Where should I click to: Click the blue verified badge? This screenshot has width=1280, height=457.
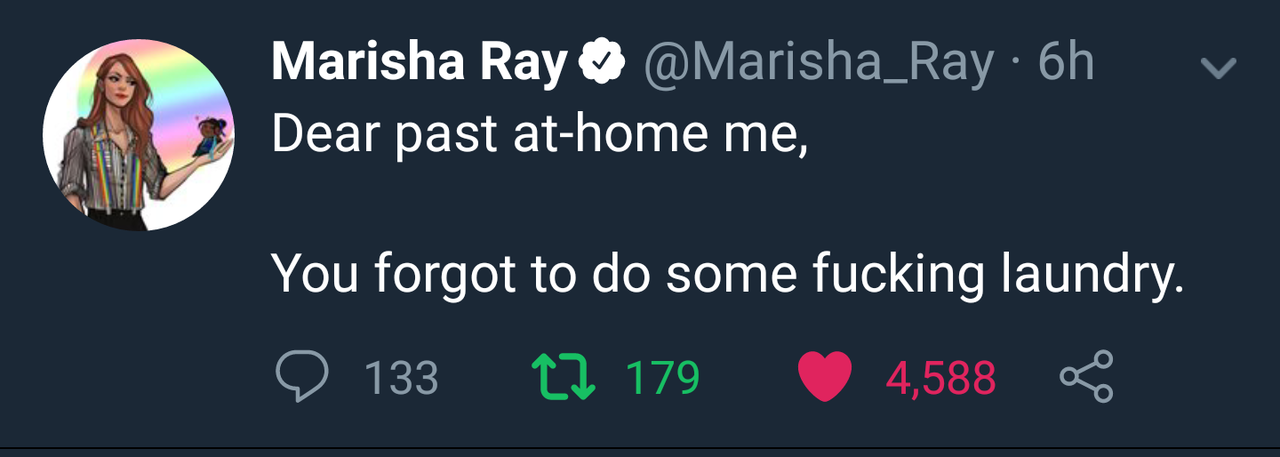pyautogui.click(x=601, y=65)
